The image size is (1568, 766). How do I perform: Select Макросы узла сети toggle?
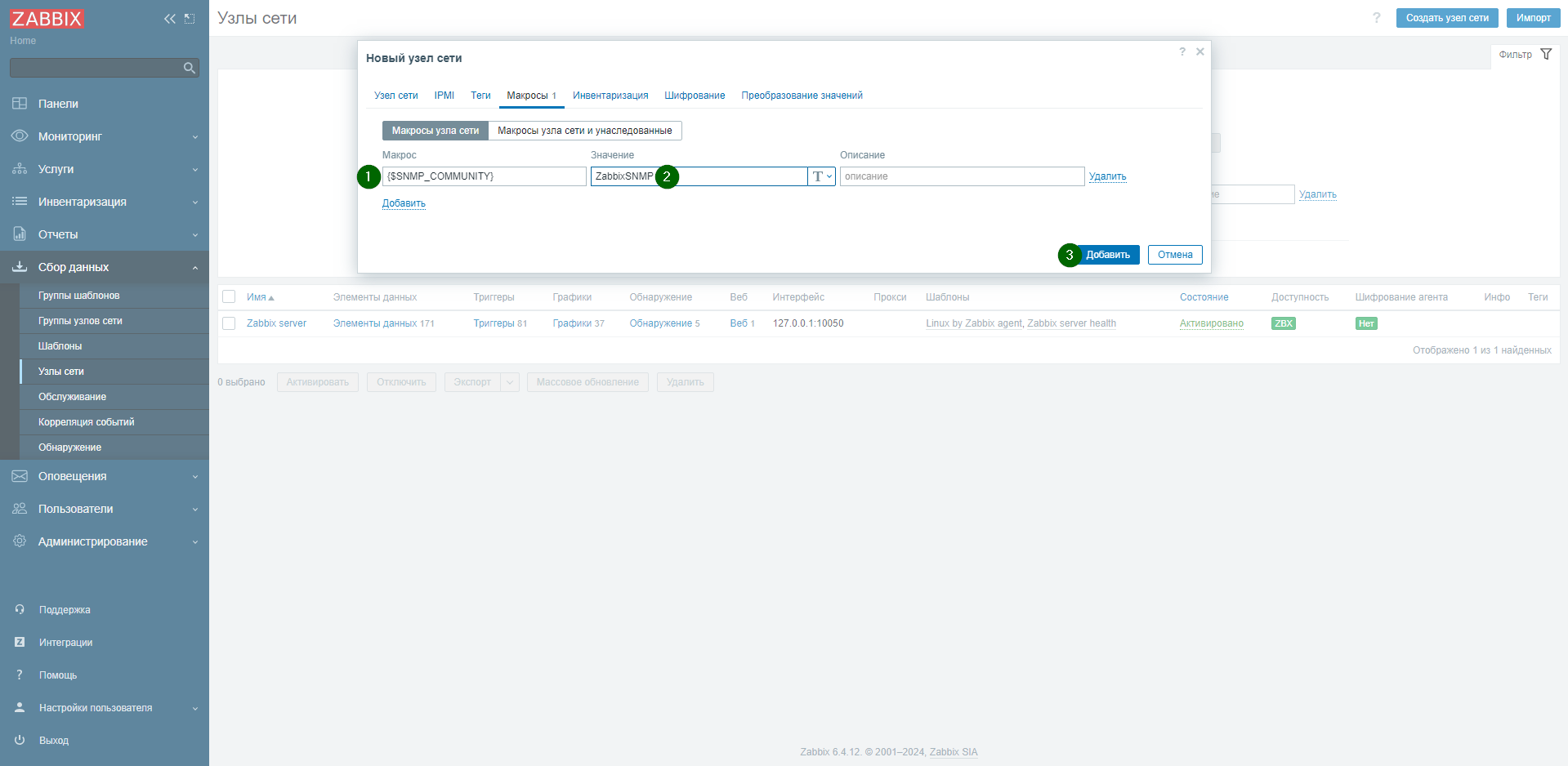click(x=436, y=131)
